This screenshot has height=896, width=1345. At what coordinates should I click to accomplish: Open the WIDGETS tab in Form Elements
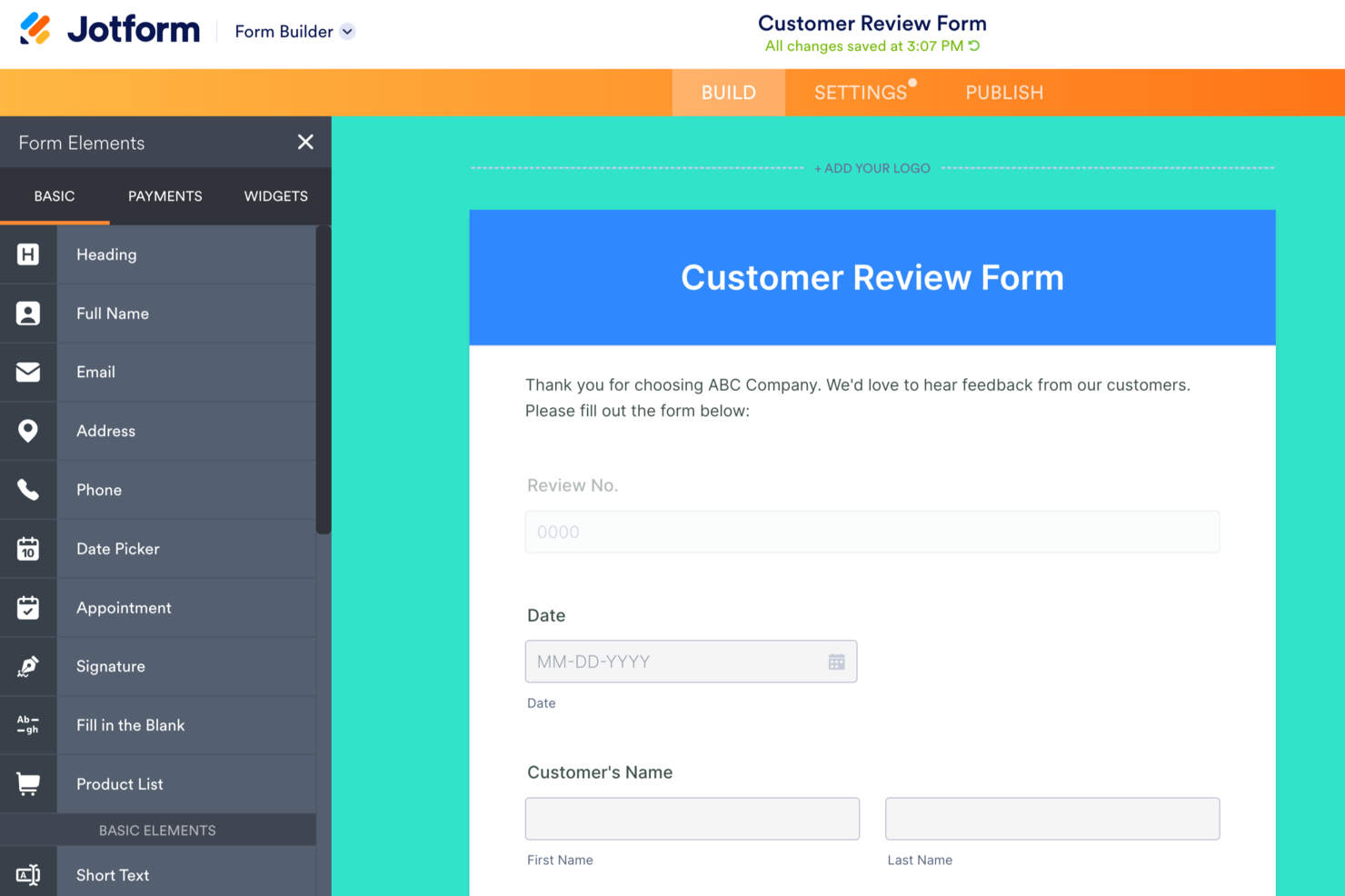(x=275, y=195)
